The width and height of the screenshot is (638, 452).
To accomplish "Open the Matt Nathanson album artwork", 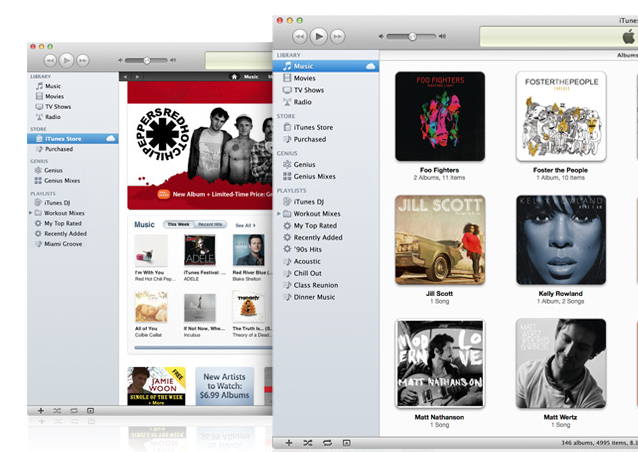I will coord(440,363).
